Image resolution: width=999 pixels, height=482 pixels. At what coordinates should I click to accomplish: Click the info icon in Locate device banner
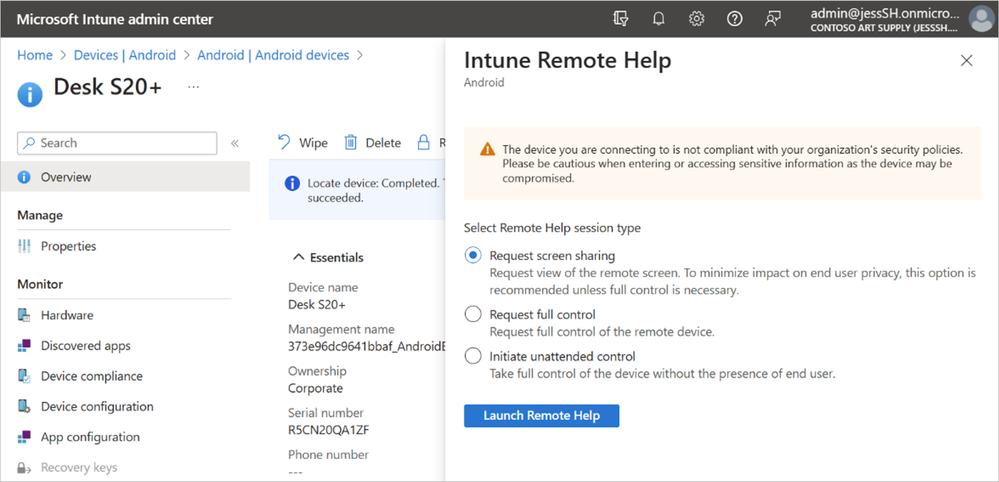292,183
